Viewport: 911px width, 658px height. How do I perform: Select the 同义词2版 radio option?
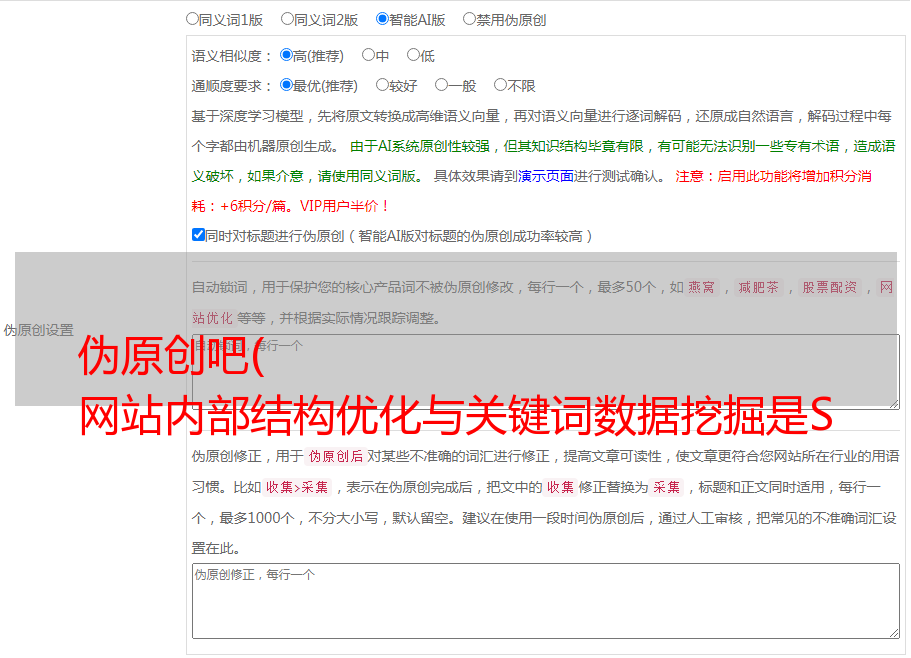coord(287,19)
